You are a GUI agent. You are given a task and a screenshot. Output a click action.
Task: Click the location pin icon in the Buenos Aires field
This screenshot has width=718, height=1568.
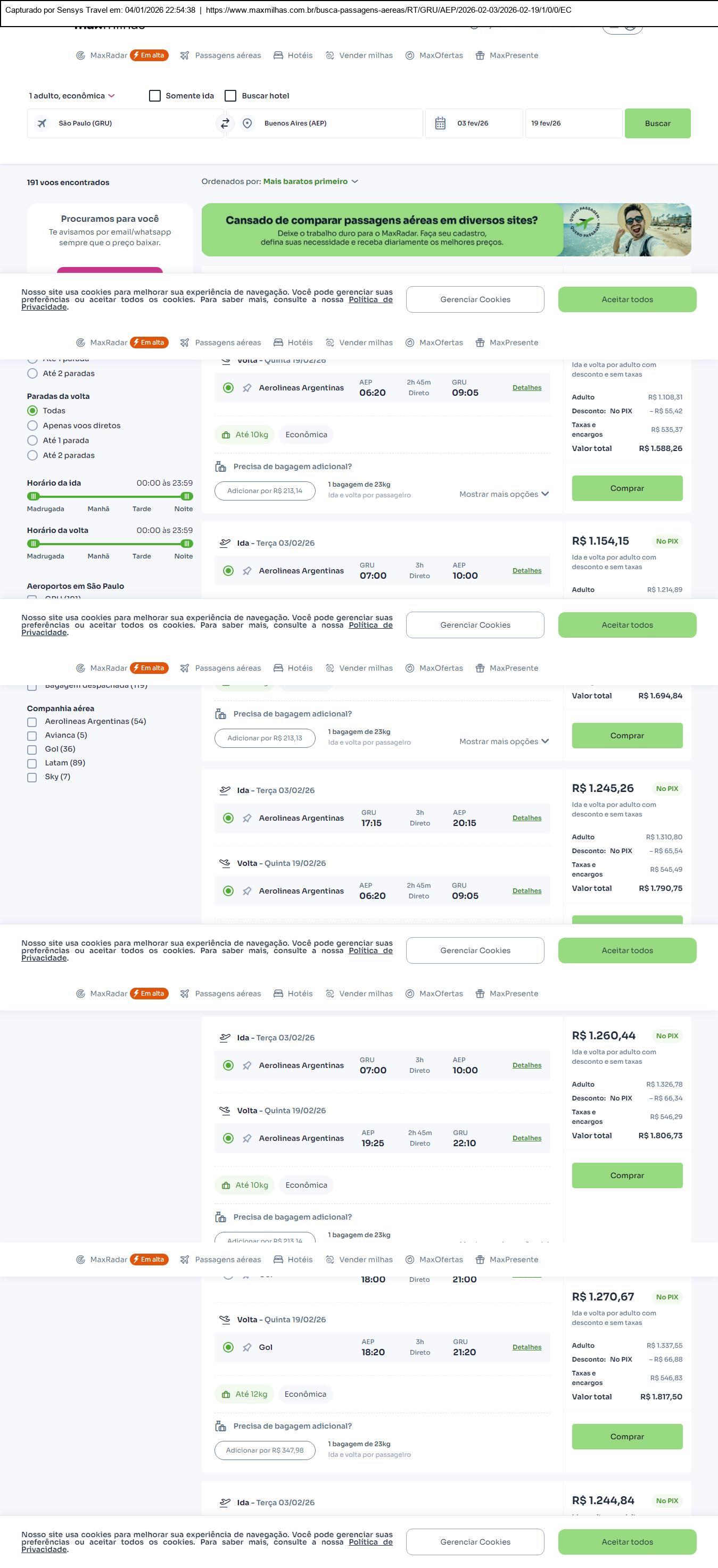click(x=247, y=123)
